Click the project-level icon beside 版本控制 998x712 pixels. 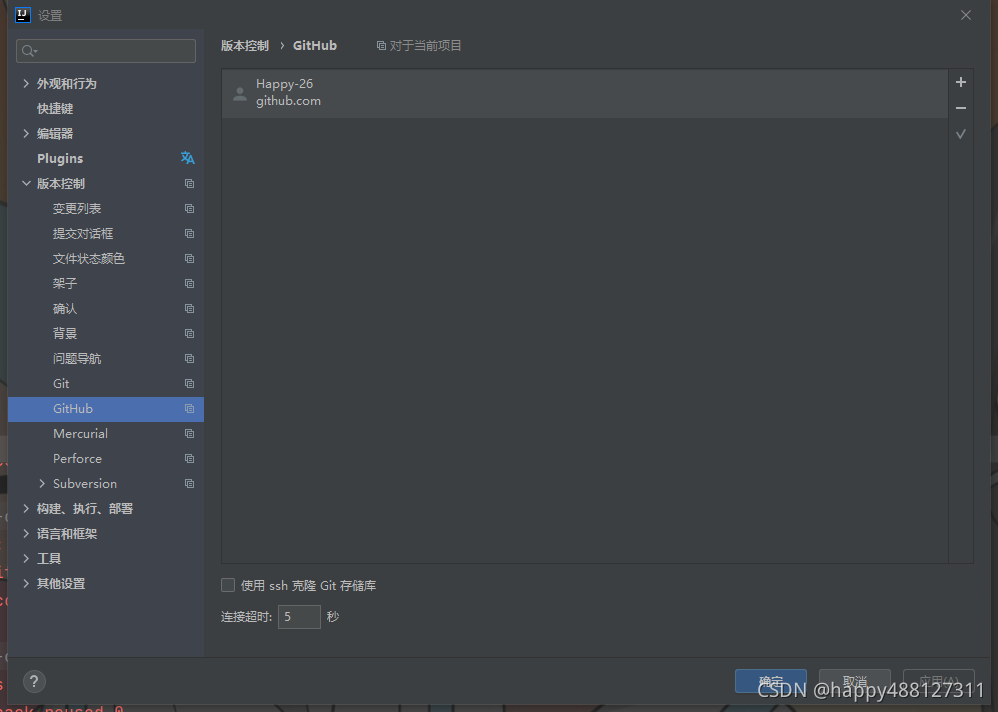pyautogui.click(x=189, y=183)
